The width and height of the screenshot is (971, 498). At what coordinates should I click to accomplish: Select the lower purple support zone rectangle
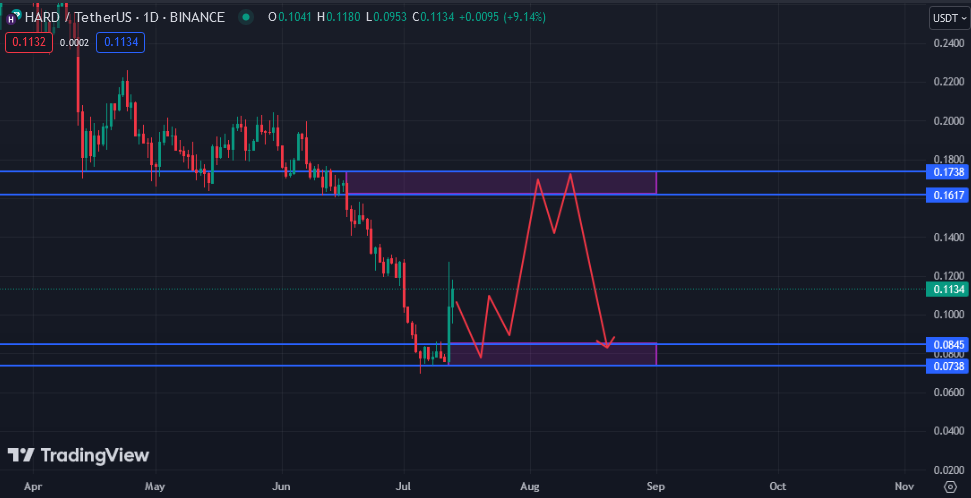[552, 354]
